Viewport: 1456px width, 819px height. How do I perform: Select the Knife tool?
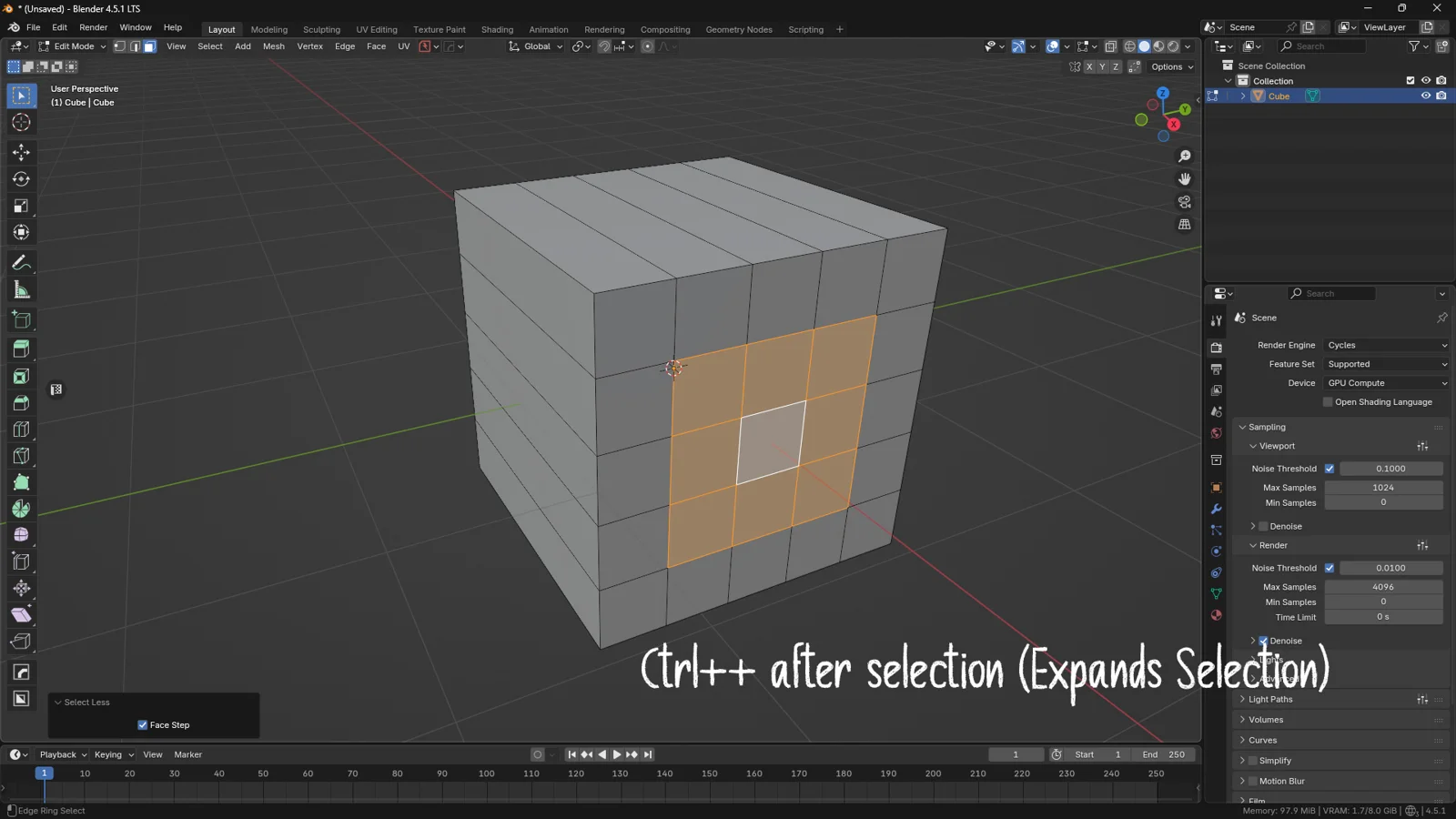pos(21,456)
